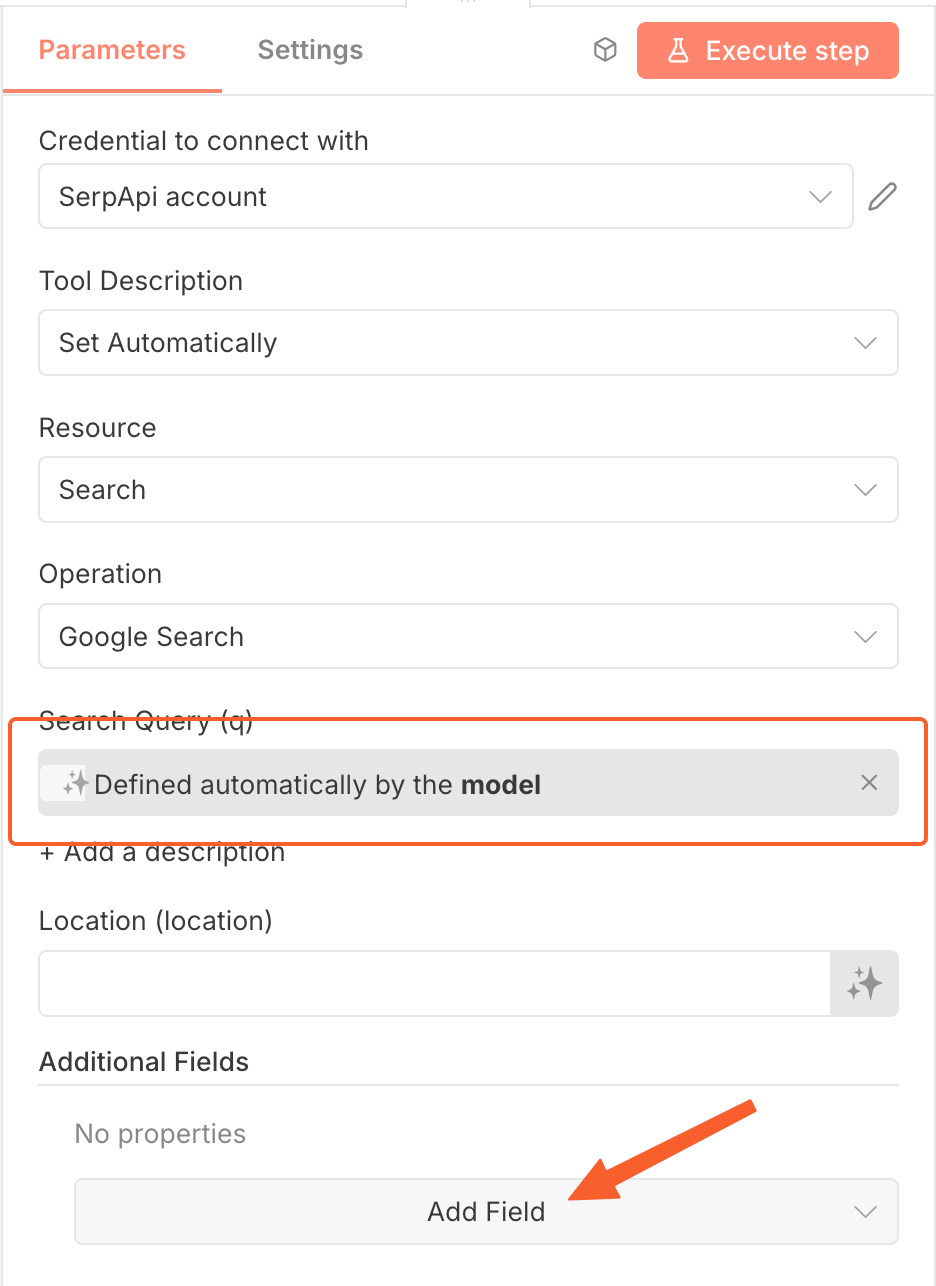Image resolution: width=936 pixels, height=1286 pixels.
Task: Select the Parameters tab
Action: point(112,50)
